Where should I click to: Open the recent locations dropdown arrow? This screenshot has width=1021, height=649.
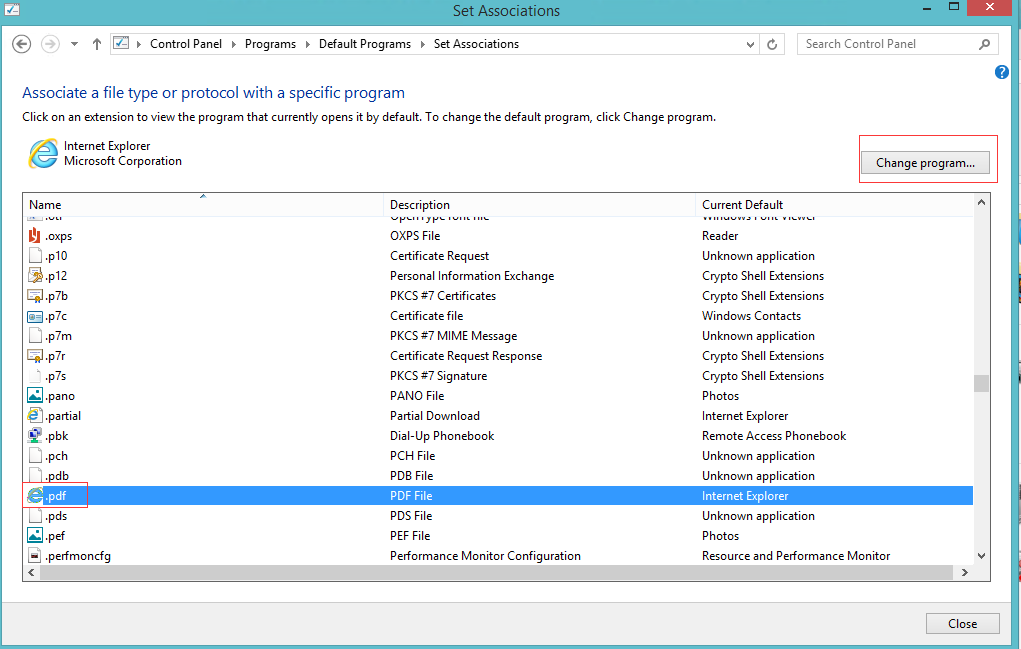74,44
